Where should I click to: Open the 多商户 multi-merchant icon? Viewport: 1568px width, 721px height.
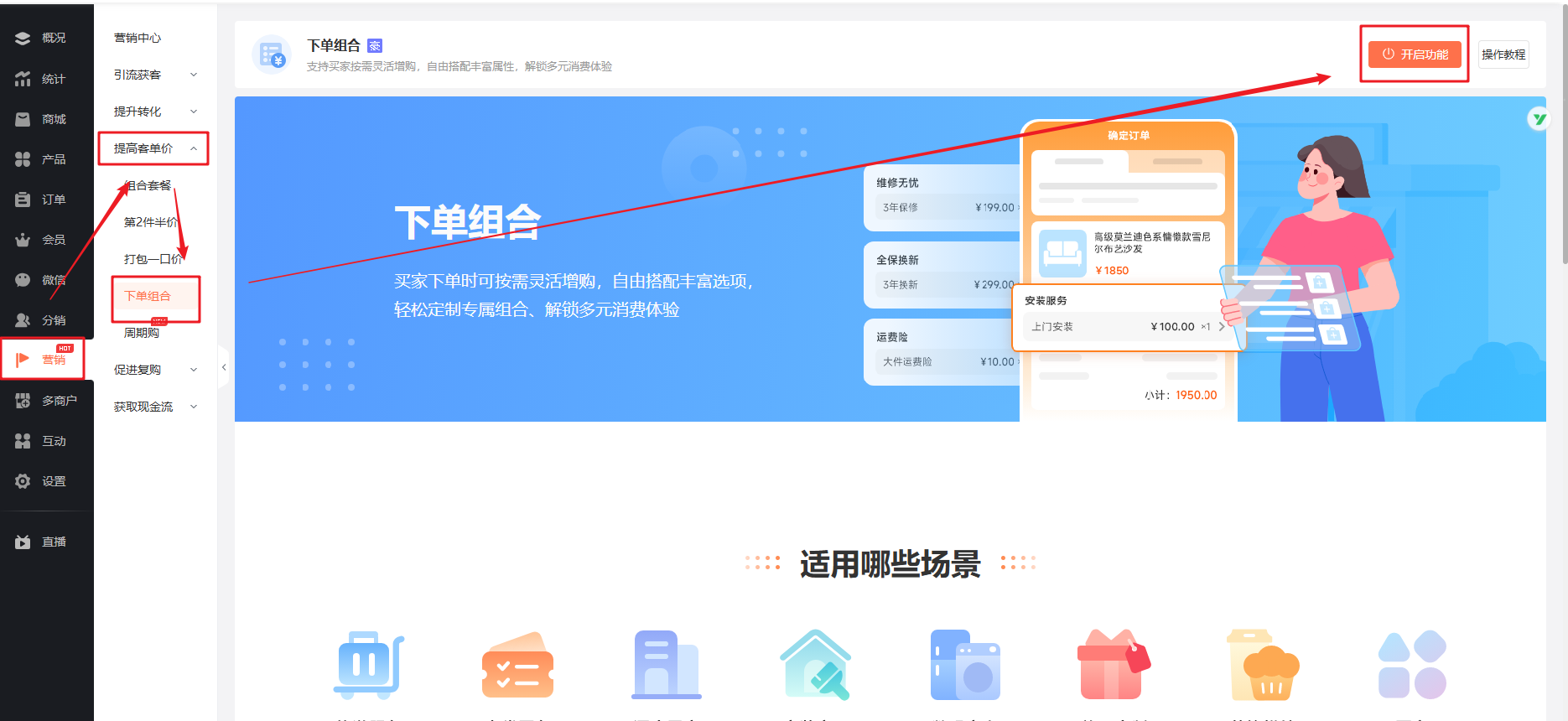point(23,401)
